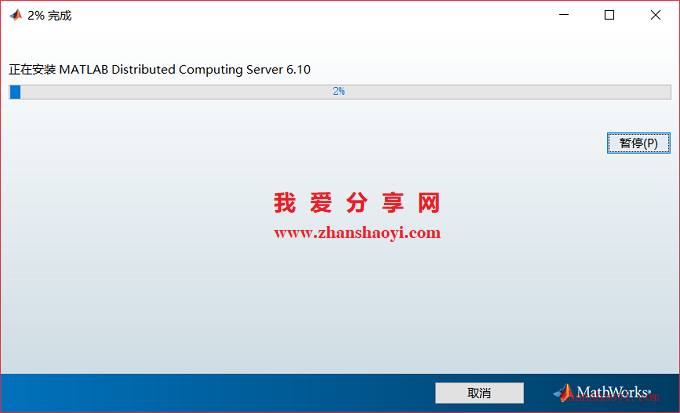Open the www.zhanshaoyi.com watermark link
Screen dimensions: 680x413
coord(357,233)
